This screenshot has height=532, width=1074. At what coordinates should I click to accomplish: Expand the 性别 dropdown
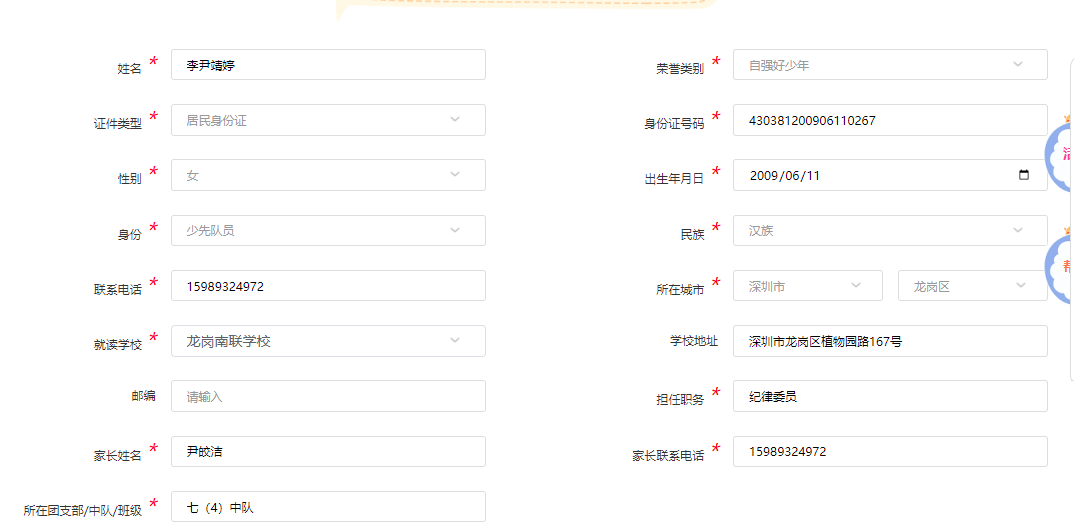point(328,176)
